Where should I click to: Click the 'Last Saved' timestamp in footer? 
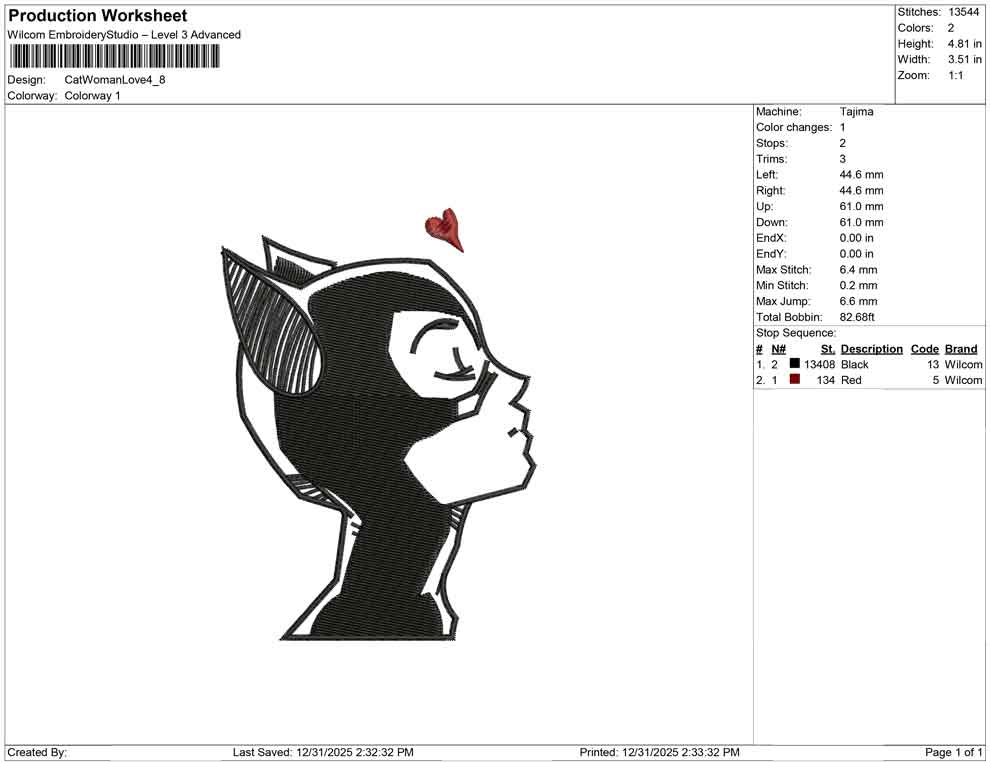point(323,752)
